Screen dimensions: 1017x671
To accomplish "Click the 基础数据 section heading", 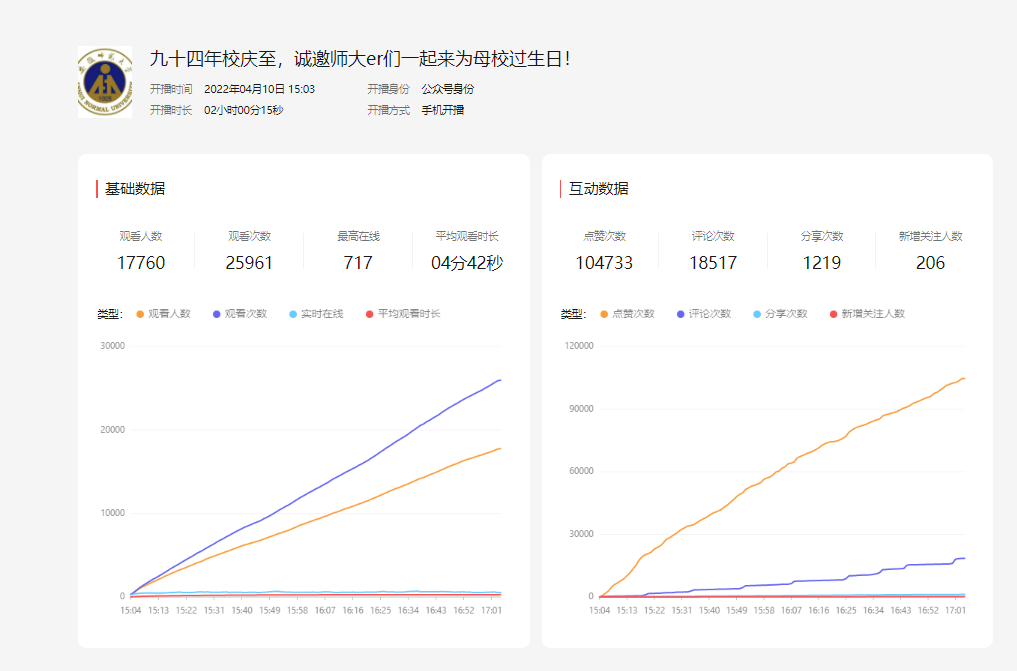I will click(135, 189).
